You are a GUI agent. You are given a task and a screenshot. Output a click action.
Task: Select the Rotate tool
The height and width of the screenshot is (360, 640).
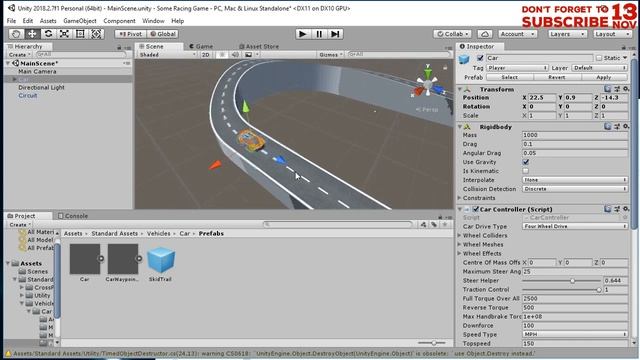click(x=48, y=34)
